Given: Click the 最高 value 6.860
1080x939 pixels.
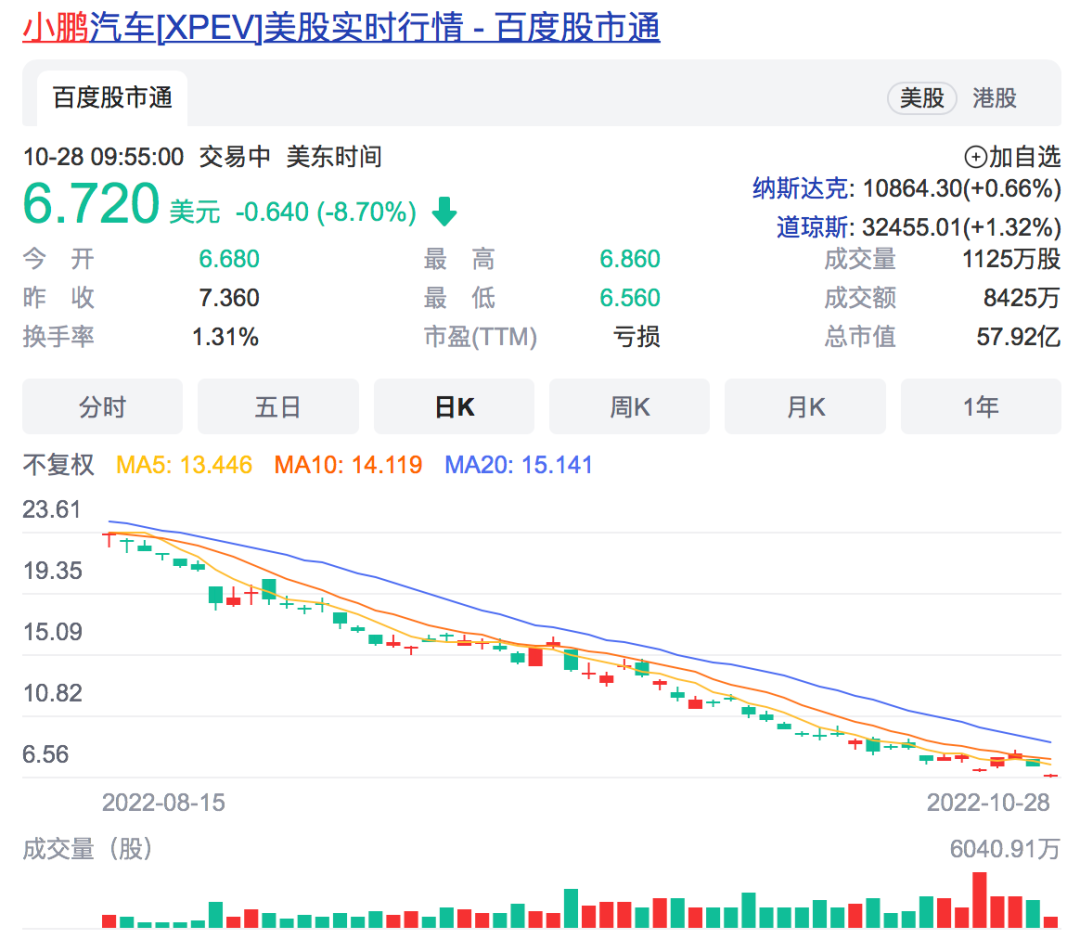Looking at the screenshot, I should click(630, 259).
